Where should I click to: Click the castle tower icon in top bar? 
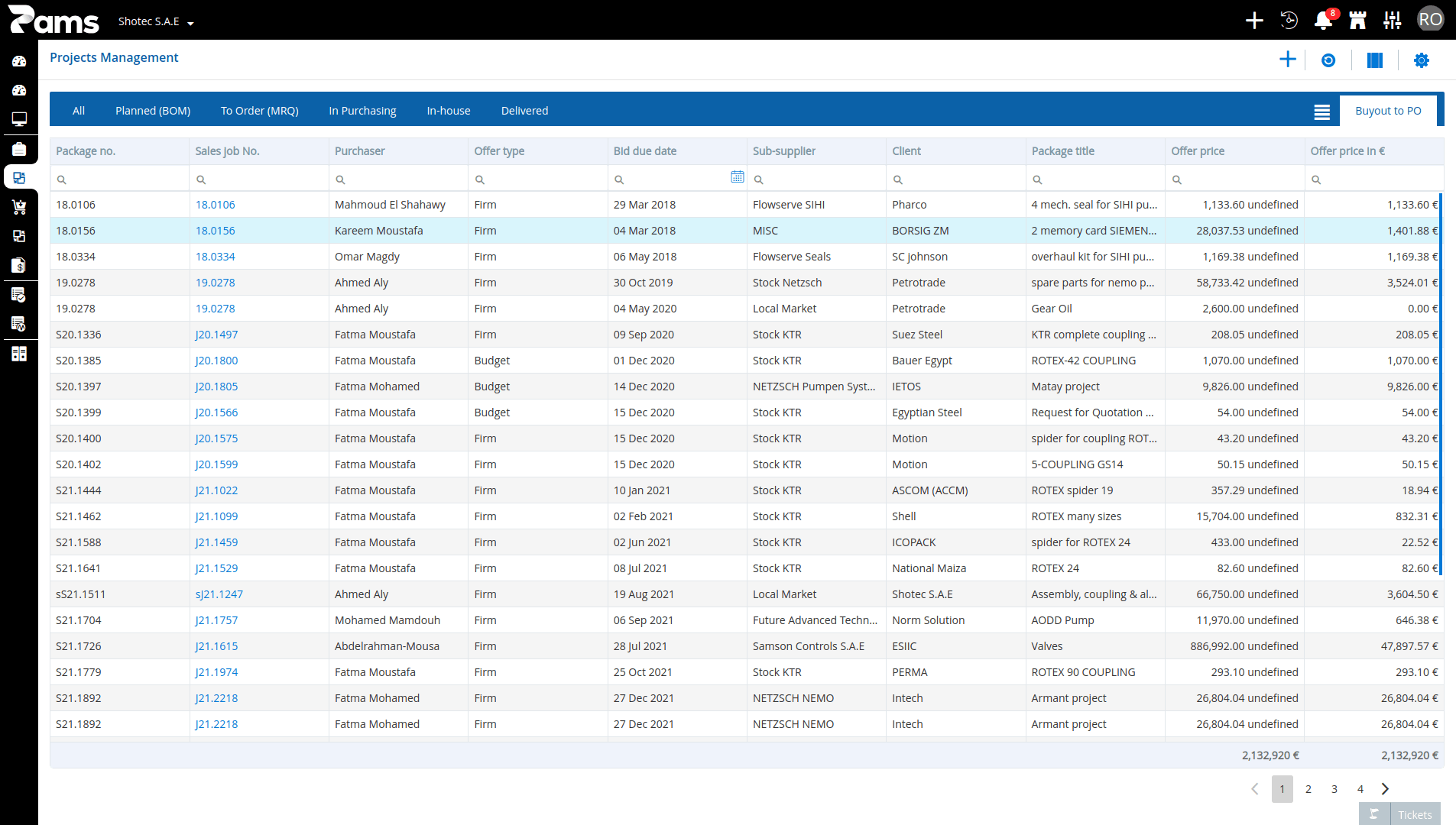(x=1358, y=20)
